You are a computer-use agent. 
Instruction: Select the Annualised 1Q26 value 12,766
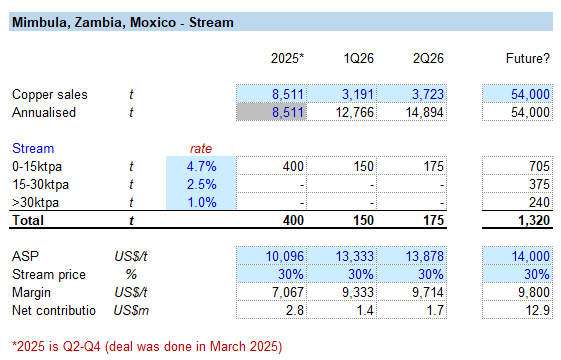click(342, 112)
